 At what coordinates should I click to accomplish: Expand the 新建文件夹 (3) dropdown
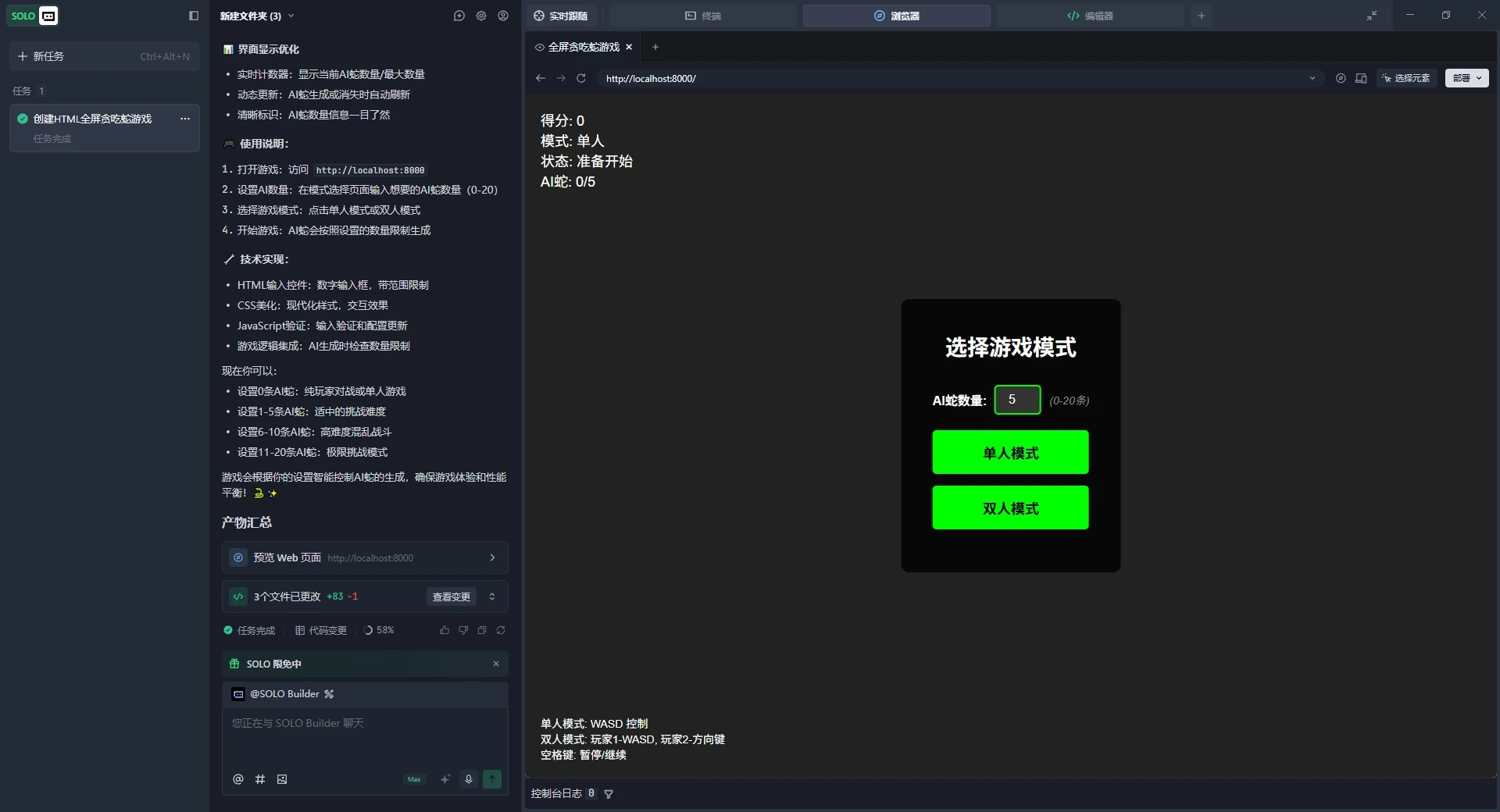pos(291,16)
